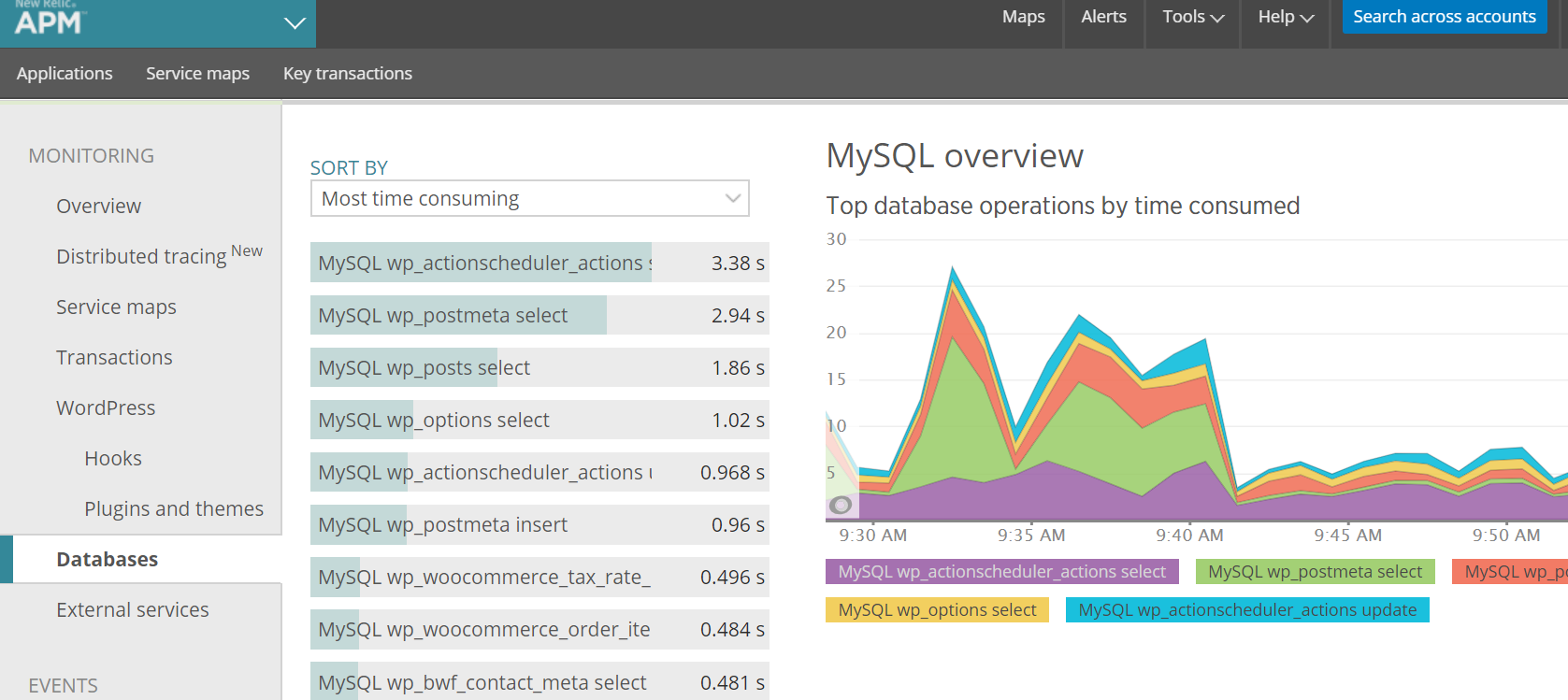
Task: Click the MySQL overview heading
Action: pyautogui.click(x=955, y=155)
